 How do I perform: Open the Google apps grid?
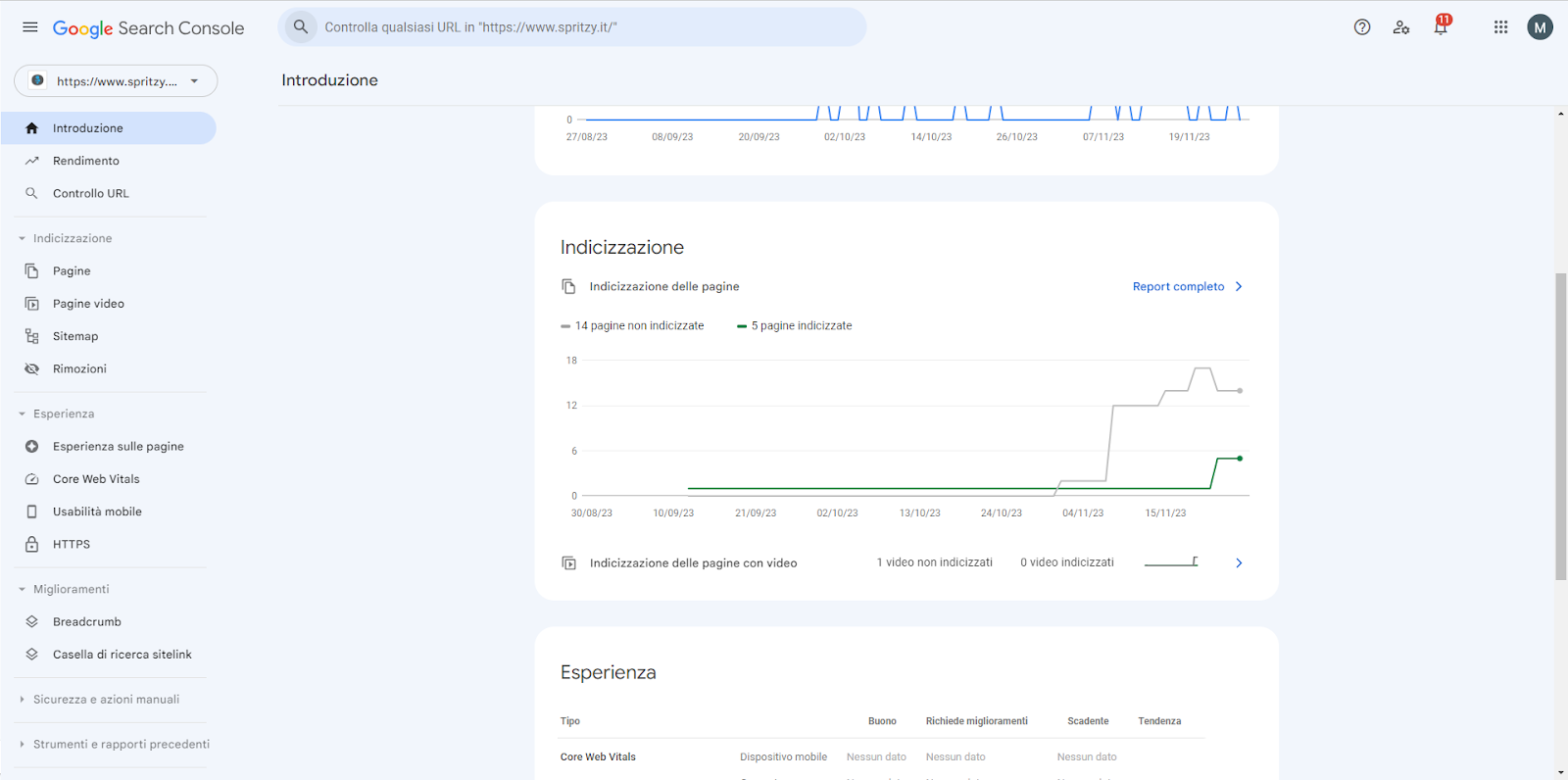1500,27
